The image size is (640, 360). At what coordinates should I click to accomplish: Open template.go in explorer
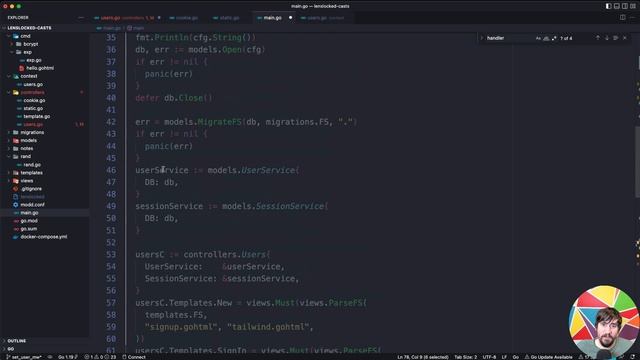point(45,116)
